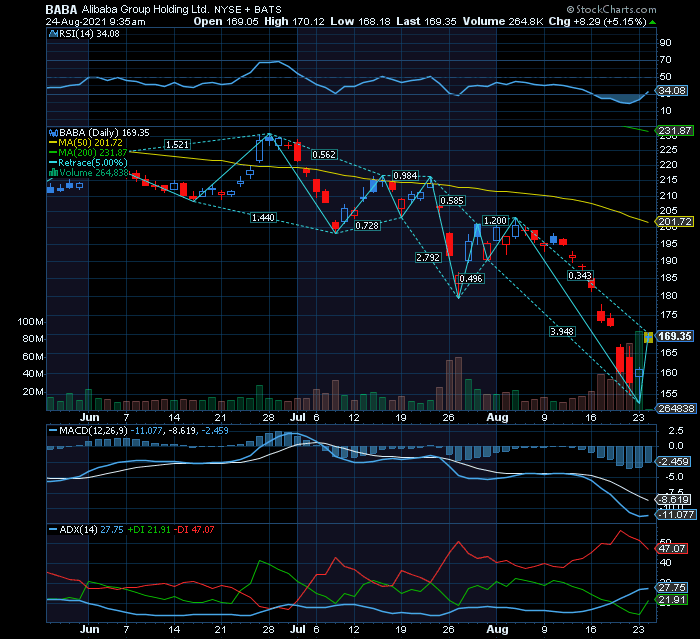Click the 1.521 retrace ratio label
This screenshot has height=639, width=700.
point(177,145)
